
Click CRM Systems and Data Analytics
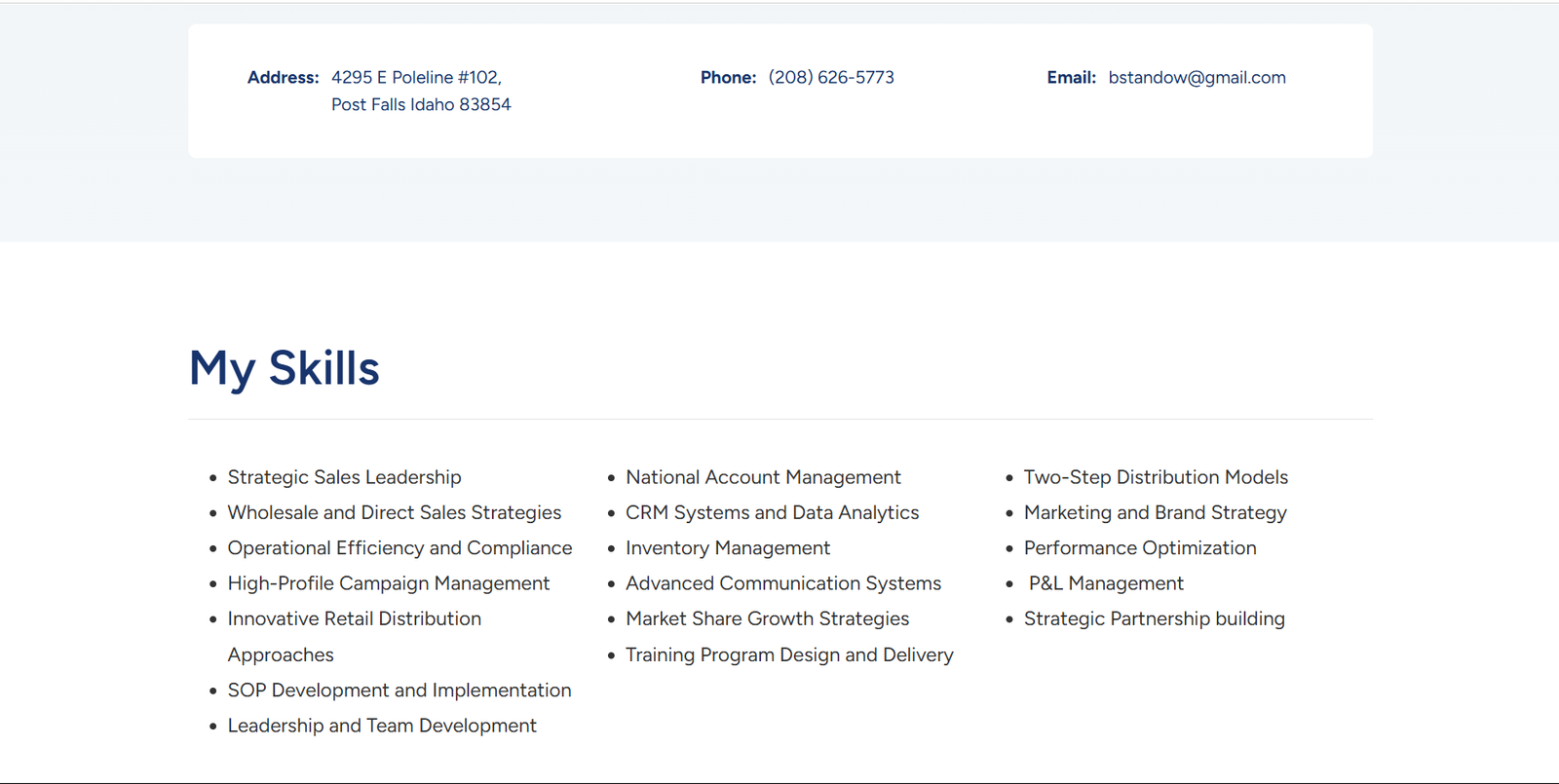[x=772, y=512]
